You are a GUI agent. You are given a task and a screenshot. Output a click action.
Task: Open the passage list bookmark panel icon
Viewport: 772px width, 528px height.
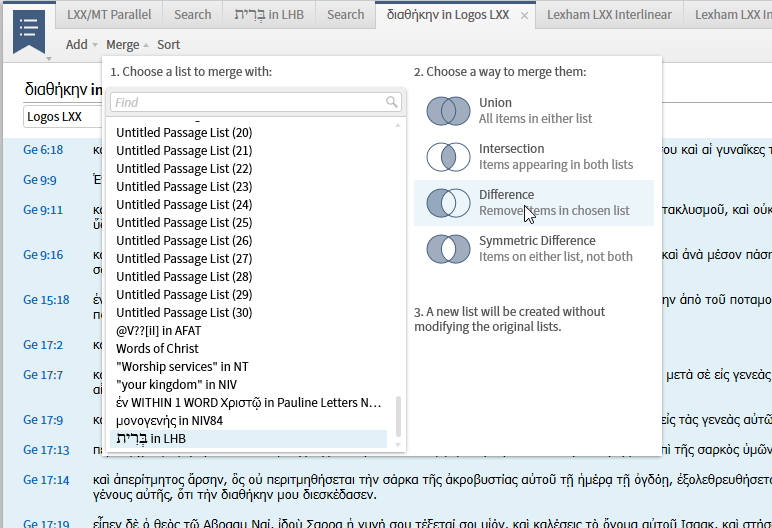coord(29,32)
